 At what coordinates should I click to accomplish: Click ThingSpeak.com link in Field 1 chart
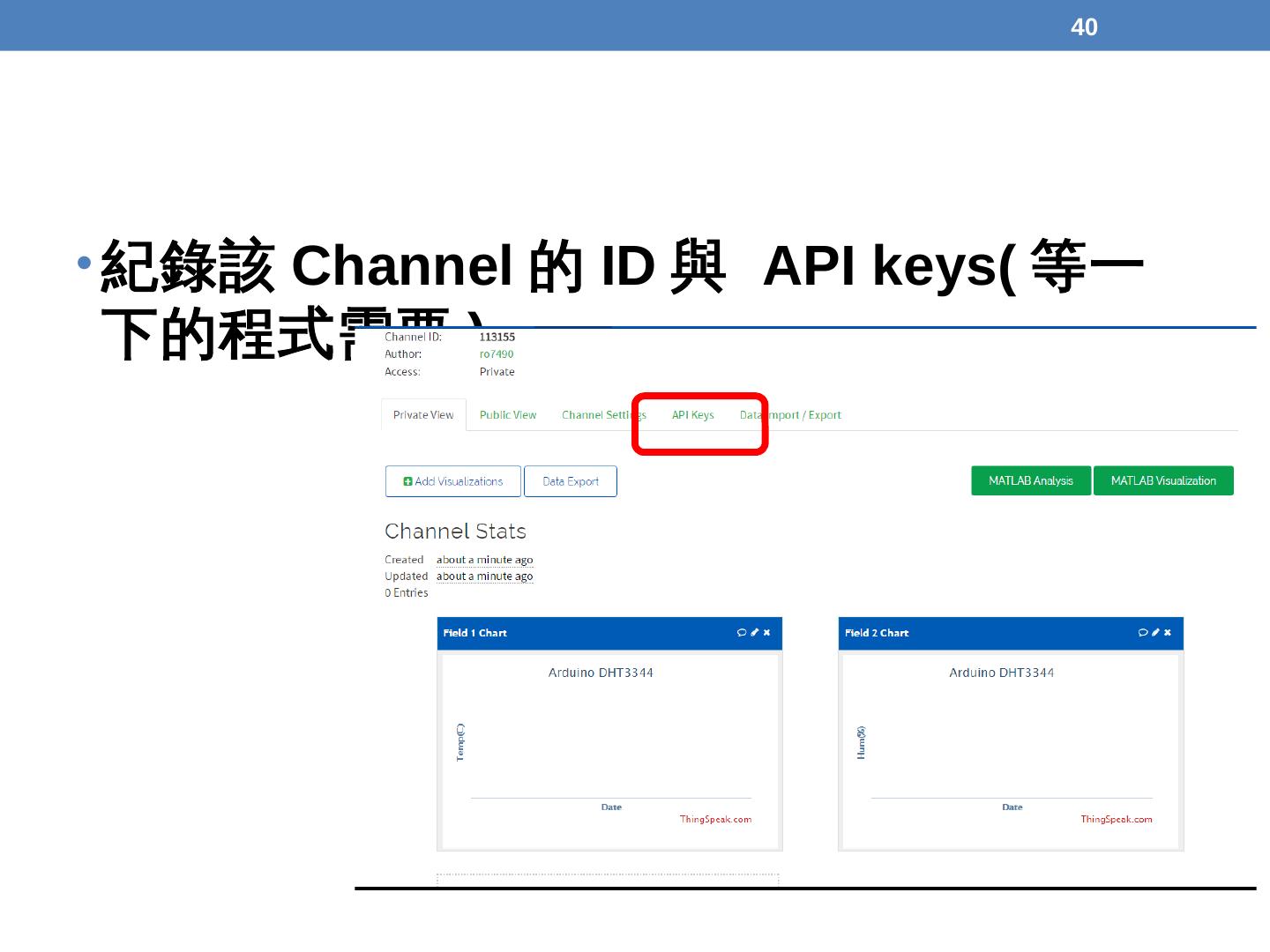click(x=715, y=820)
